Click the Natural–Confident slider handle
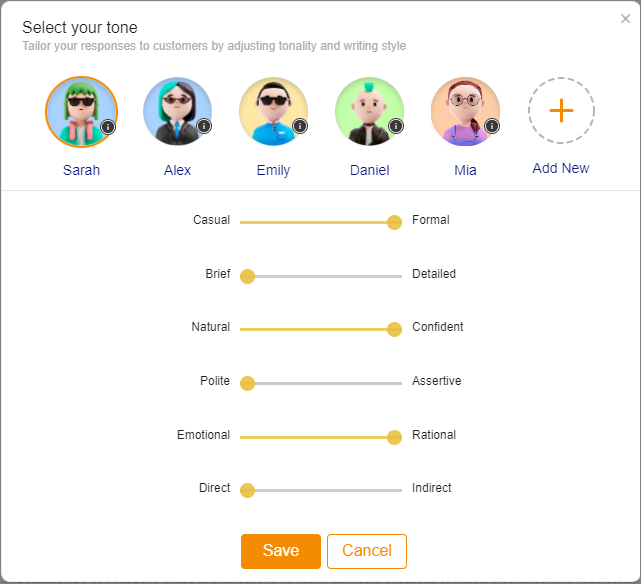Image resolution: width=641 pixels, height=584 pixels. (x=394, y=329)
